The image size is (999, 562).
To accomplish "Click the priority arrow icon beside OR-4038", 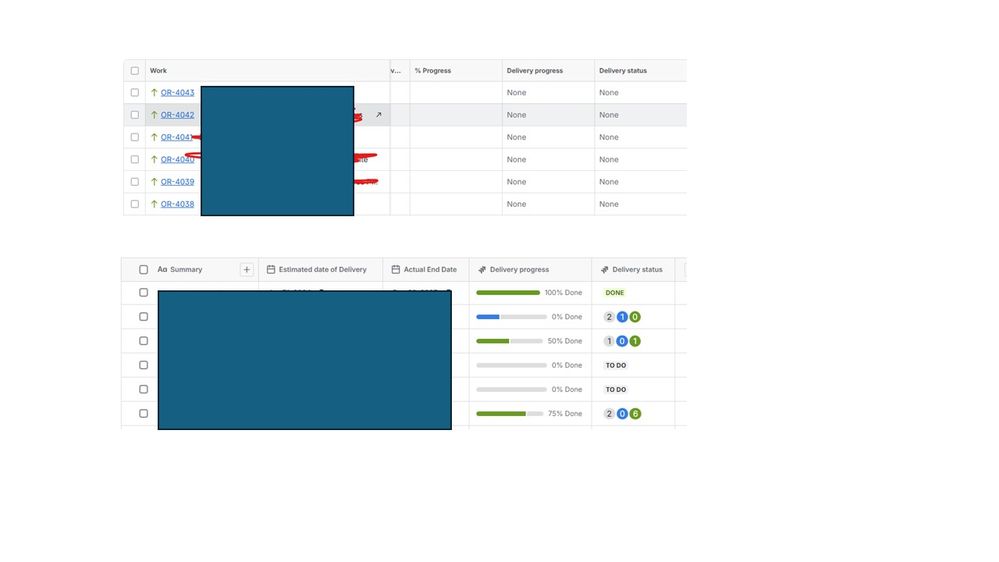I will (x=154, y=204).
